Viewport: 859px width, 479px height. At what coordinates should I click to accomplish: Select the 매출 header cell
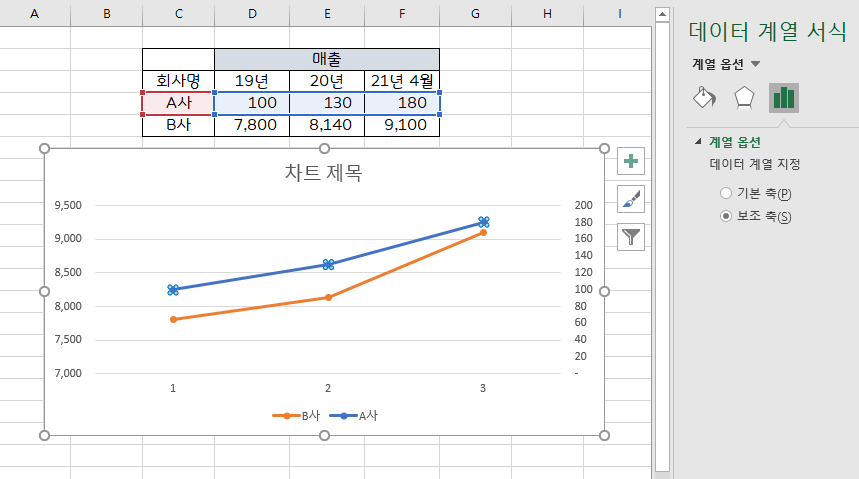(x=327, y=59)
